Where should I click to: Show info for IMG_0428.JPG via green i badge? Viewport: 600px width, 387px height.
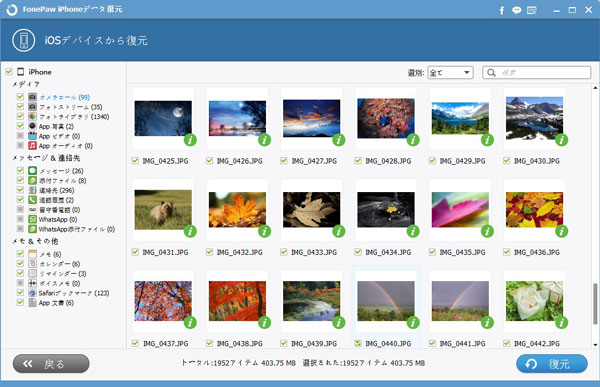pos(413,140)
